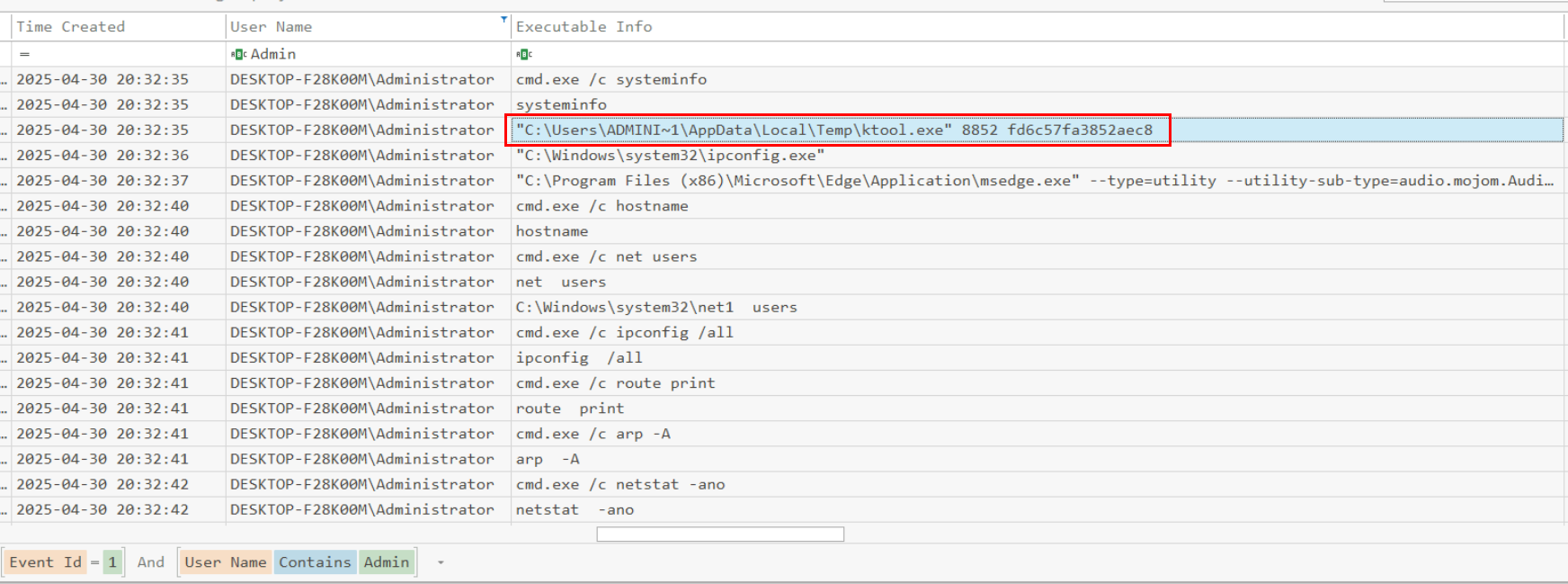Click the Event Id value 1 in the filter bar
1568x584 pixels.
click(112, 562)
